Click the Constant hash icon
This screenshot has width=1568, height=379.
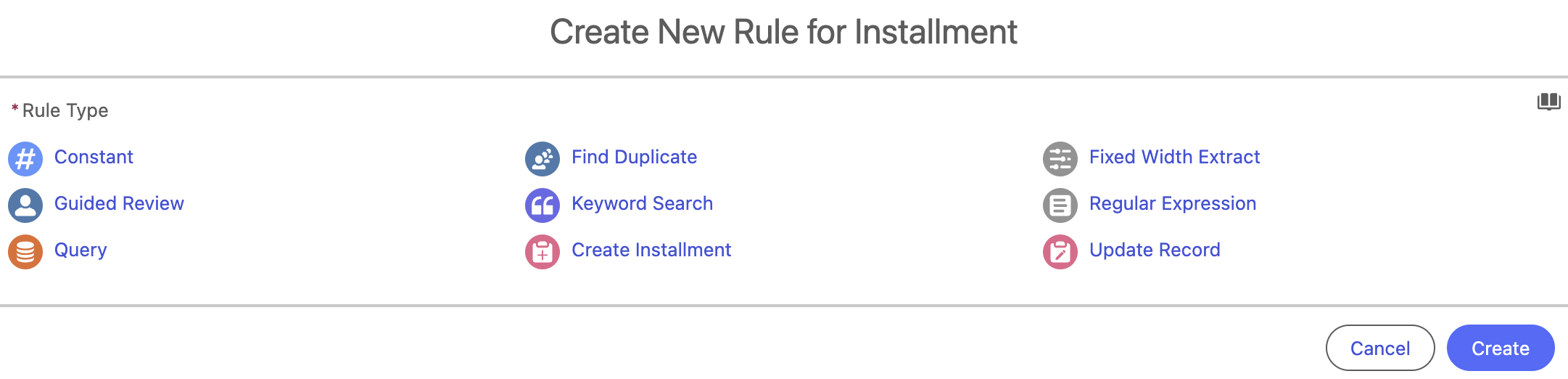25,158
